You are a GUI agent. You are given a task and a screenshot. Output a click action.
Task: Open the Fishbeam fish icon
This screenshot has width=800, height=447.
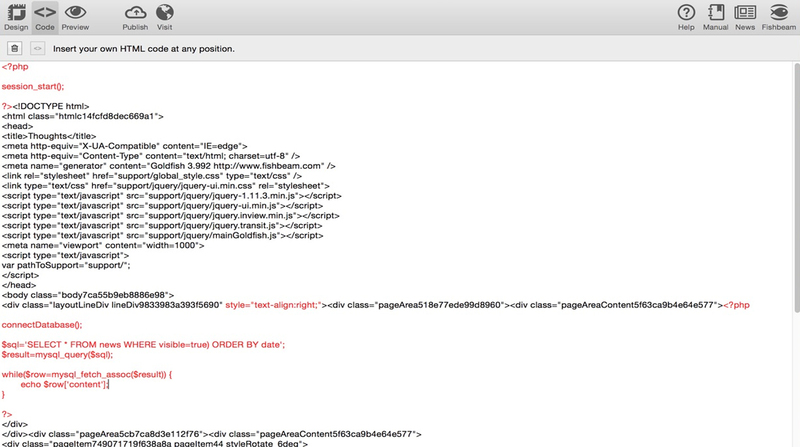(779, 17)
